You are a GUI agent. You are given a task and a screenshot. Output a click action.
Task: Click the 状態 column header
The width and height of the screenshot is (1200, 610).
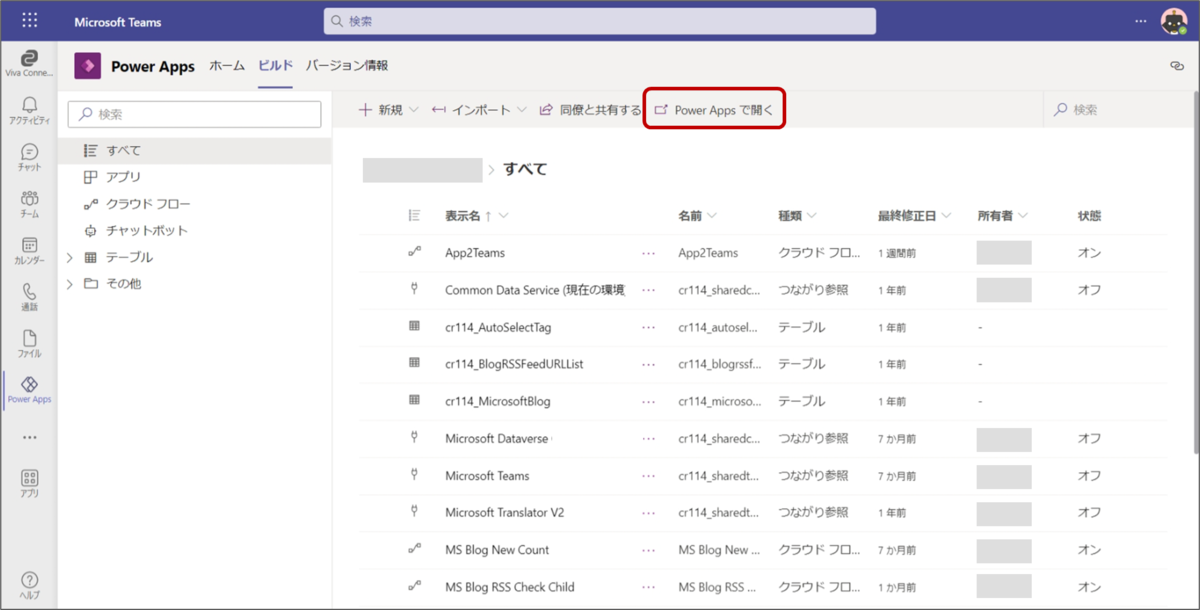pyautogui.click(x=1089, y=216)
